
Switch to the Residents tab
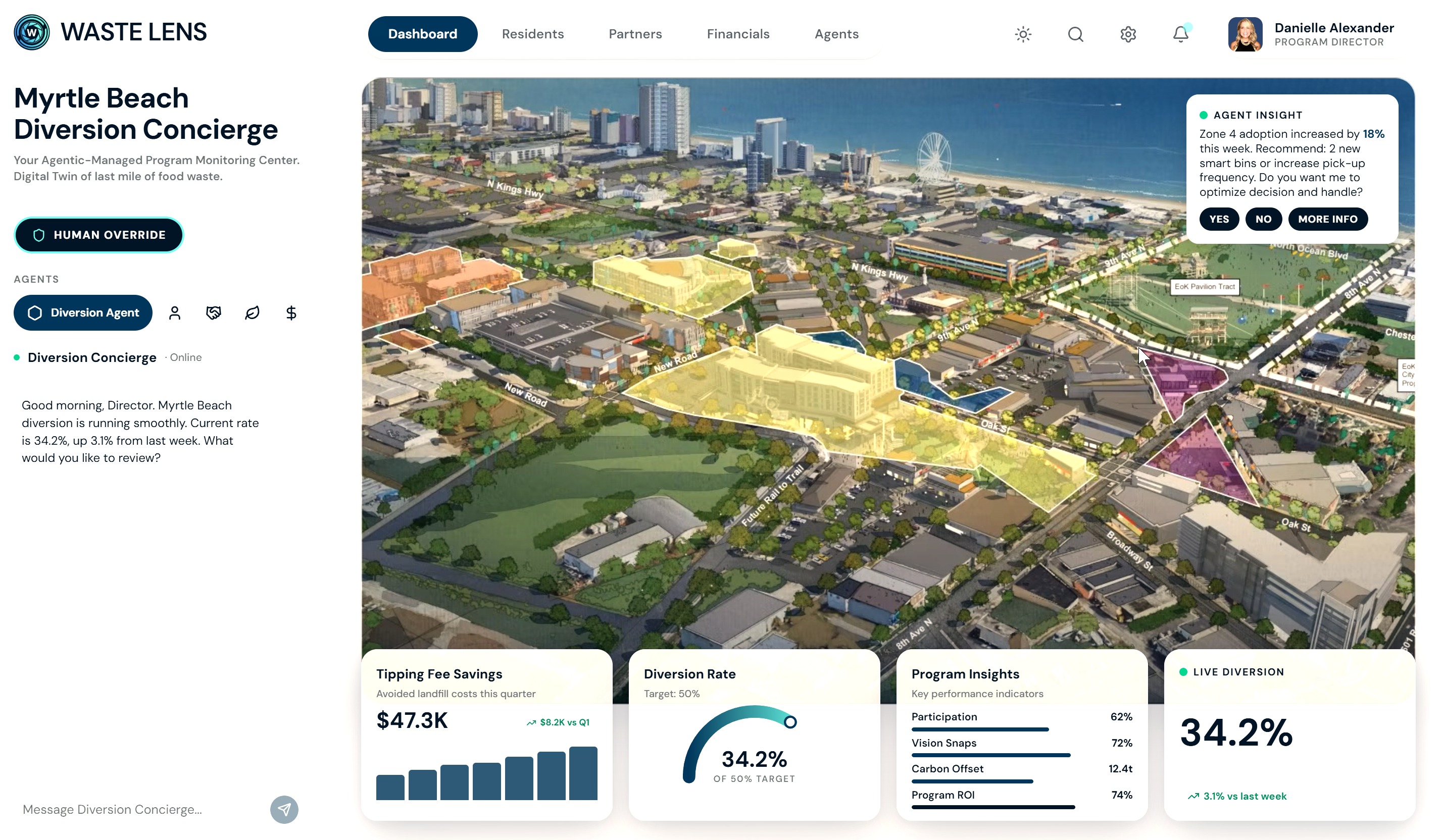(532, 34)
